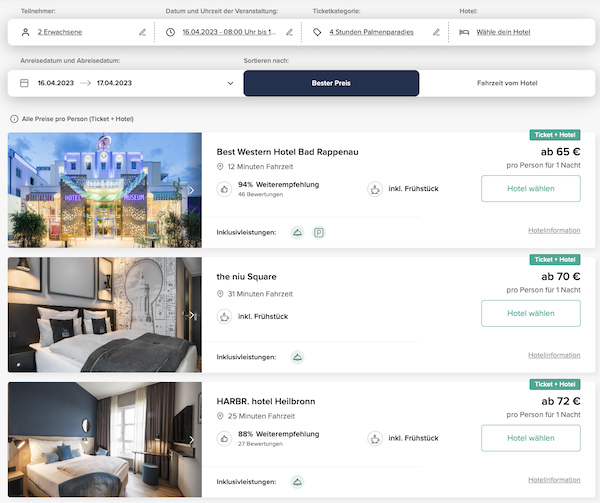Viewport: 600px width, 503px height.
Task: Choose HARBR. hotel Heilbronn via Hotel wählen
Action: [531, 438]
